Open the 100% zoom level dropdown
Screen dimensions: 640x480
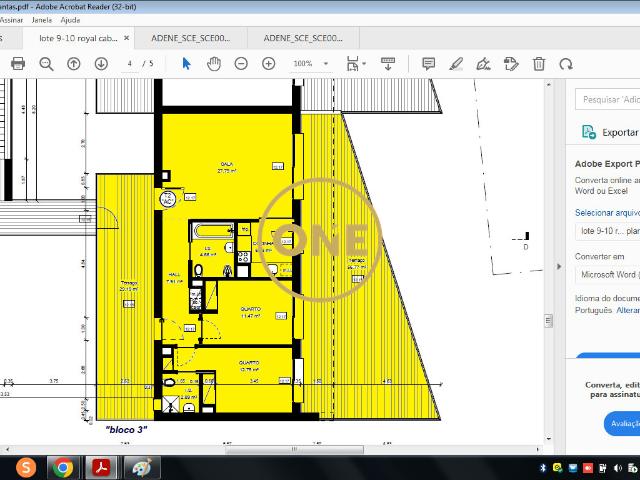pyautogui.click(x=312, y=63)
